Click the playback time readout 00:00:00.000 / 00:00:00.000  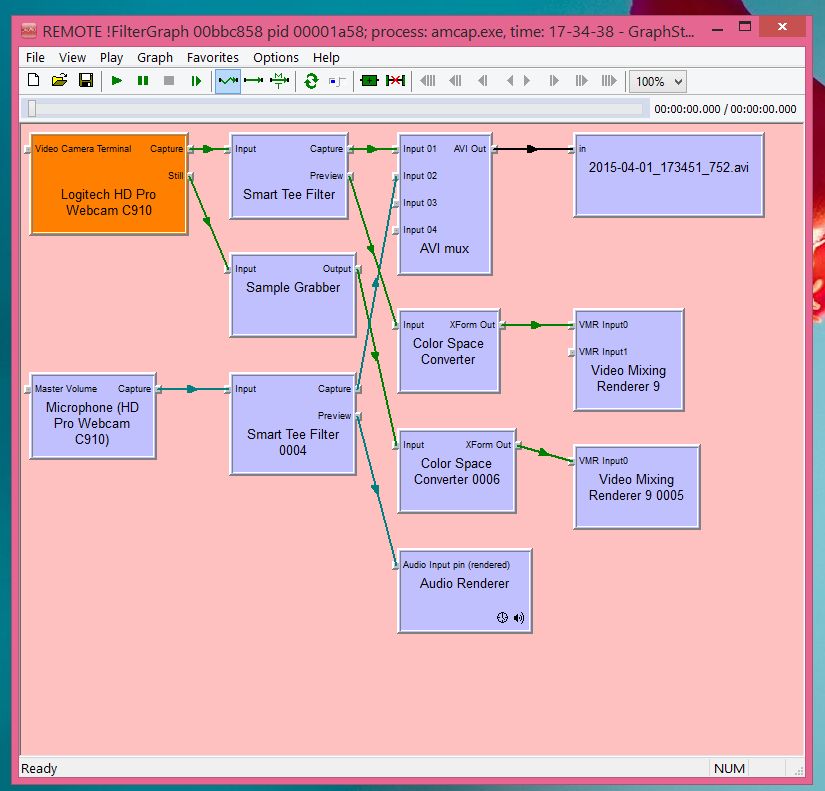725,109
